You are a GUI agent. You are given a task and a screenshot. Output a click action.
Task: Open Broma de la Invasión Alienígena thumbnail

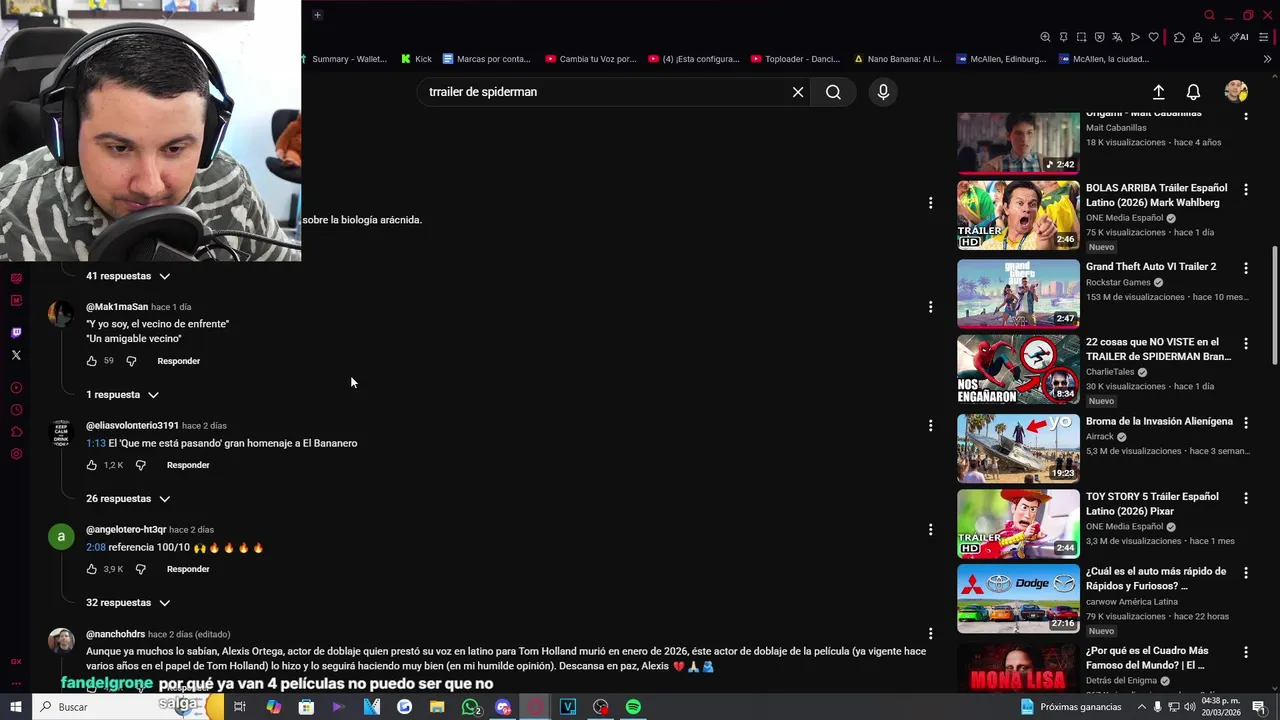click(x=1018, y=448)
